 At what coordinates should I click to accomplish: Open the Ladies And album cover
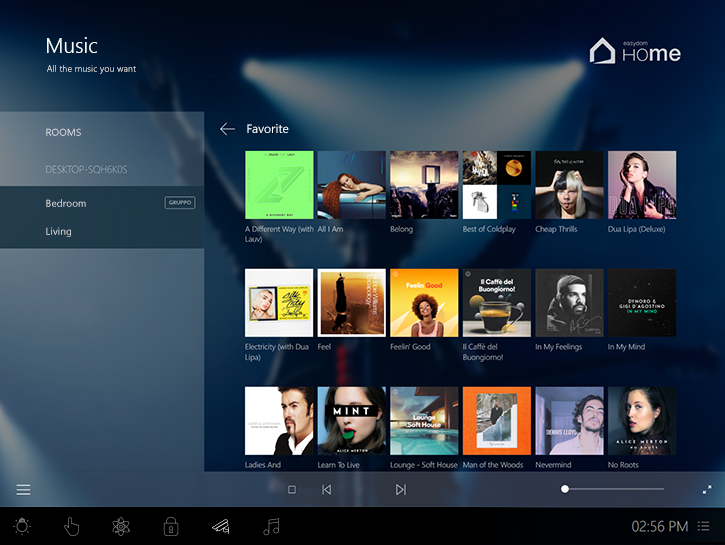279,421
